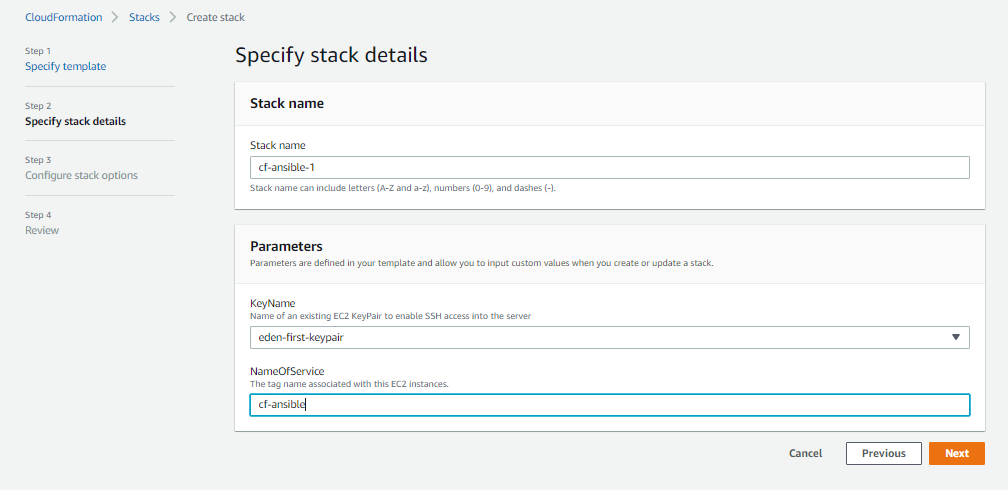Select the Specify stack details step
Image resolution: width=1008 pixels, height=490 pixels.
click(75, 121)
